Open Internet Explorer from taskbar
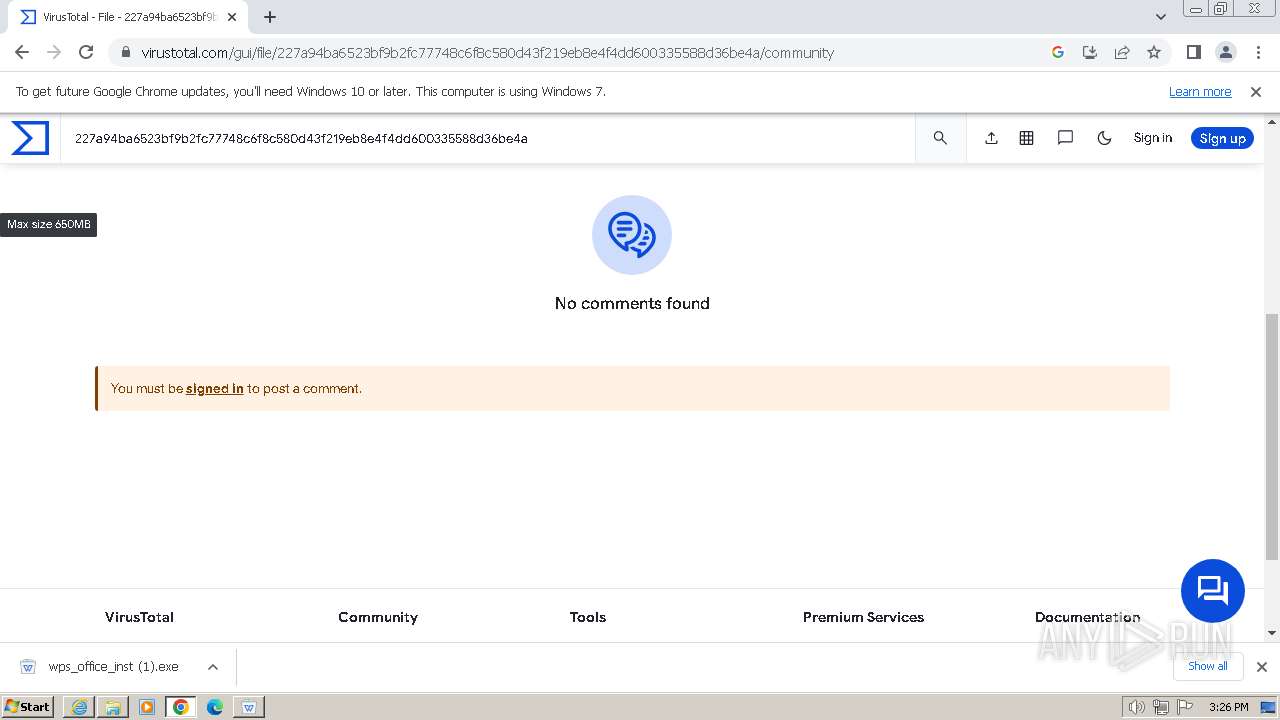Screen dimensions: 1280x720 79,707
